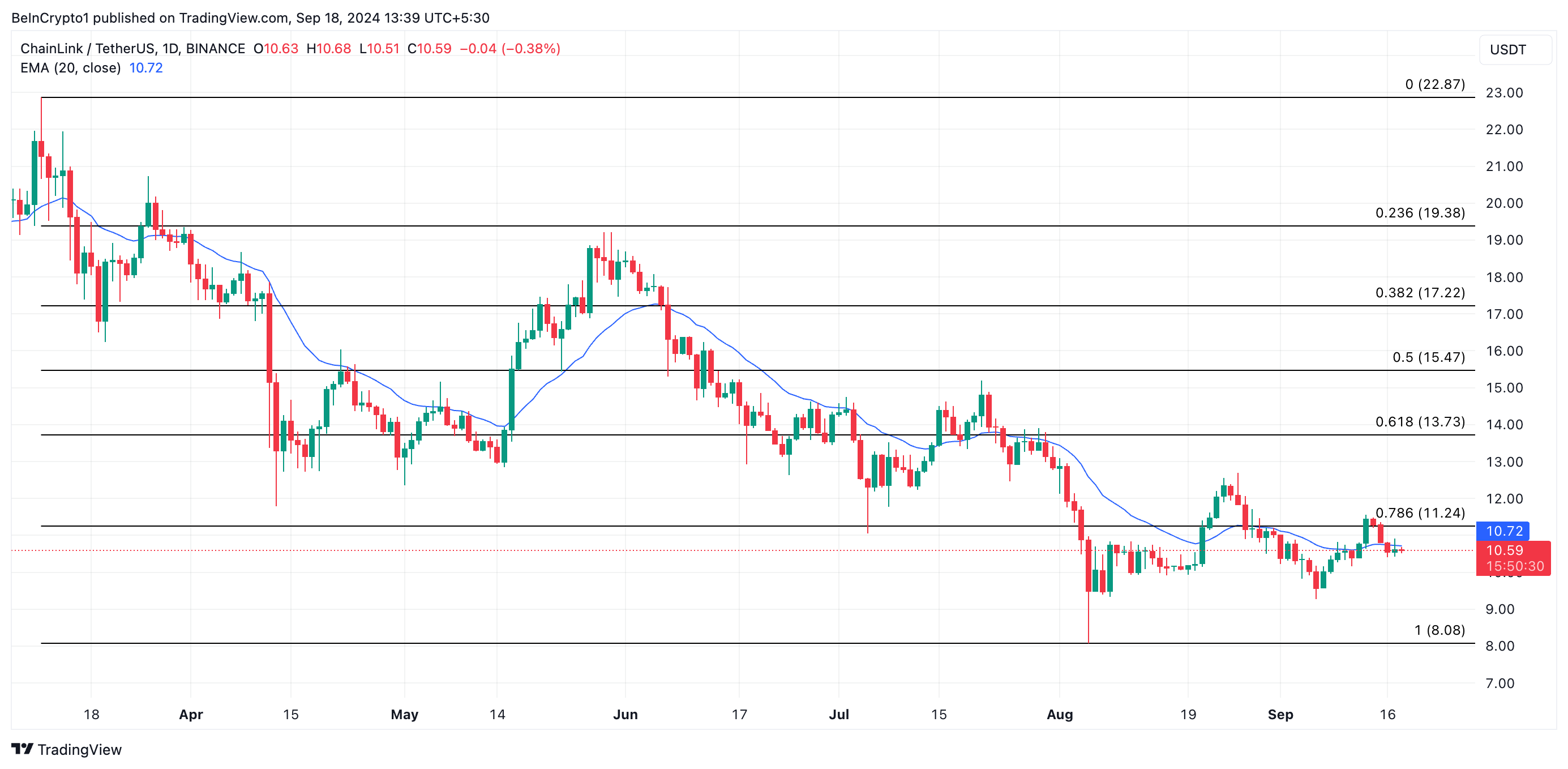Click the 0.786 (11.24) Fibonacci label

(1420, 512)
